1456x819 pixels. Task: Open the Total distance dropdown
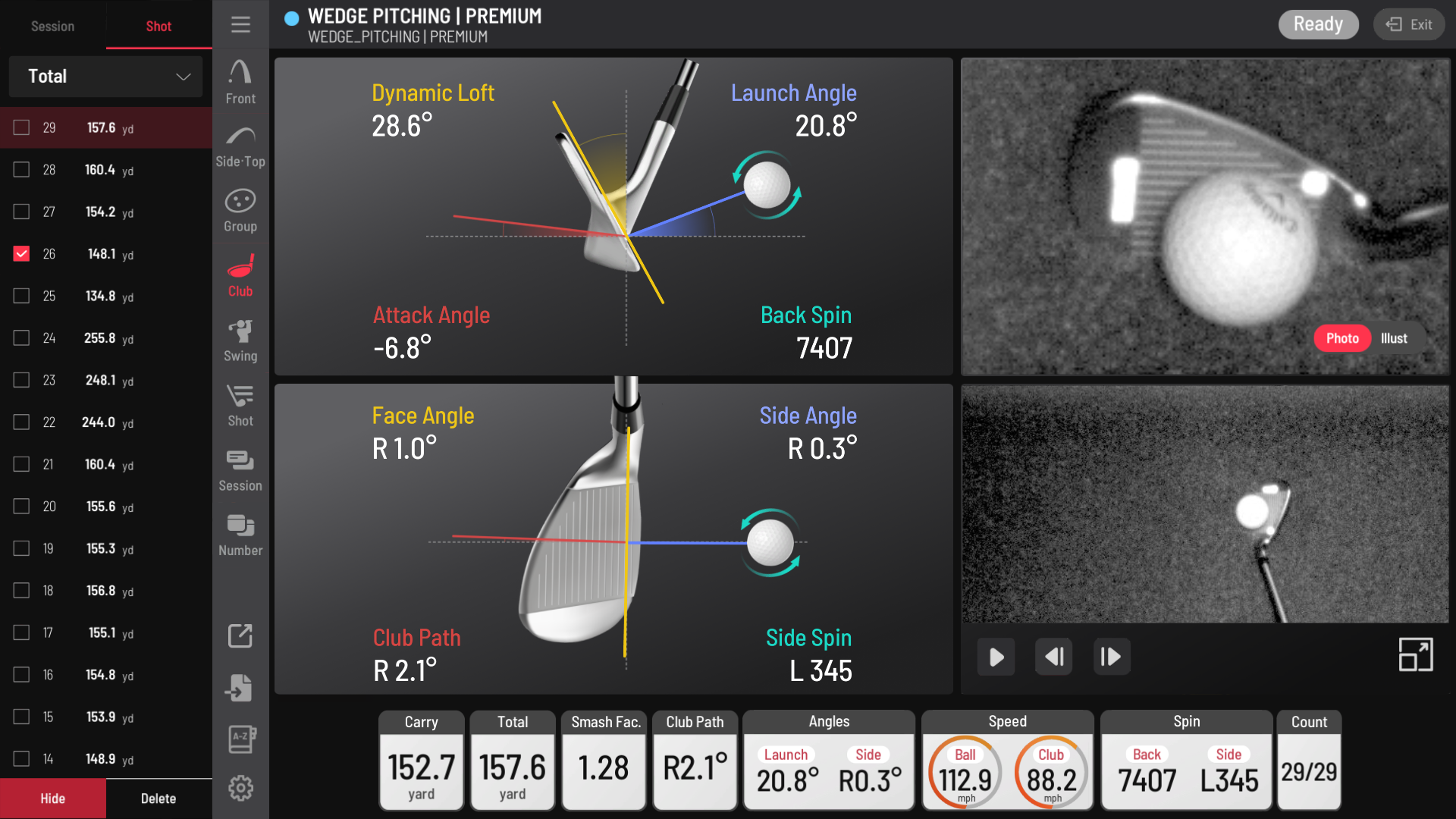coord(105,77)
